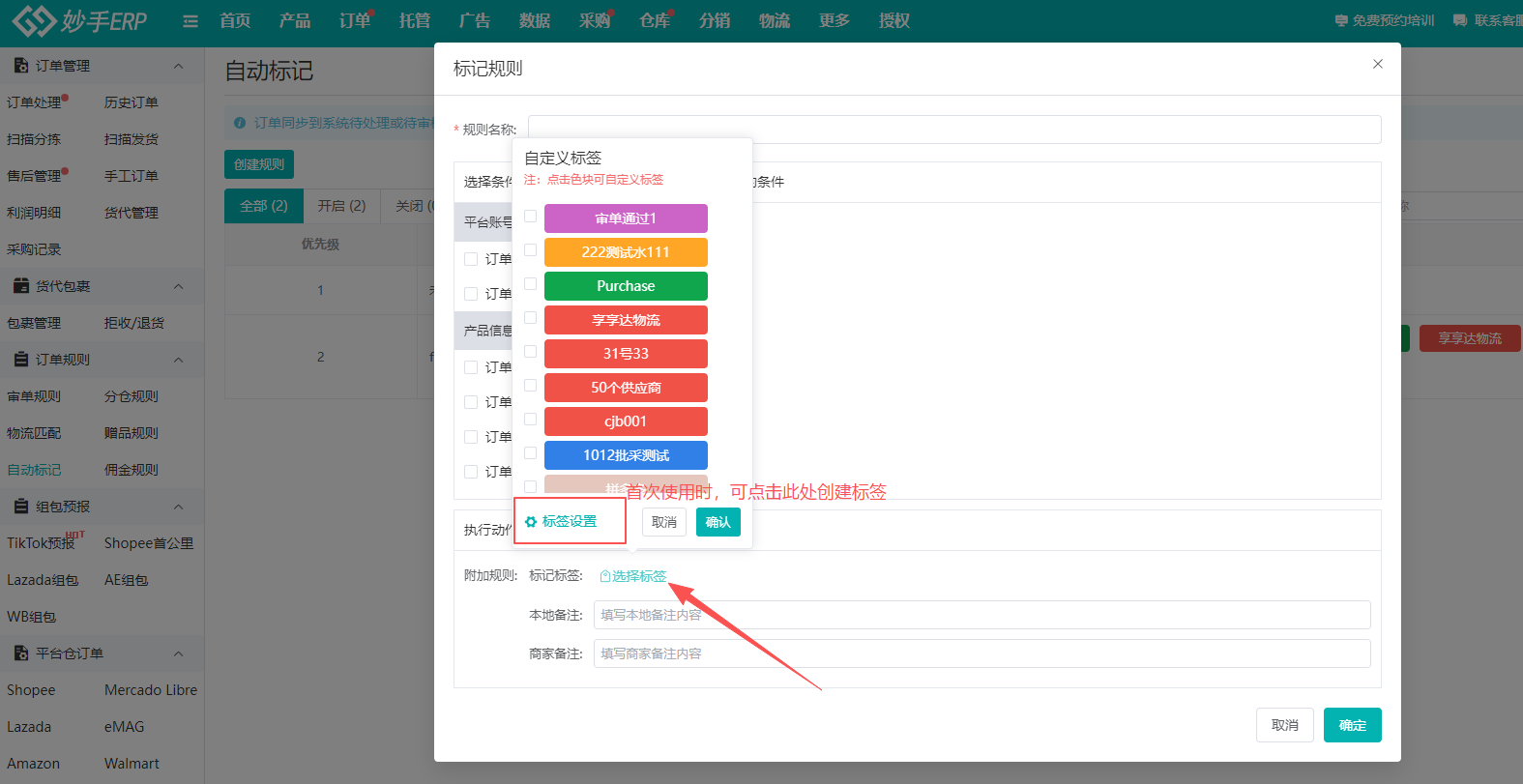Click the purple 审单通过1 color block
This screenshot has width=1523, height=784.
(626, 218)
